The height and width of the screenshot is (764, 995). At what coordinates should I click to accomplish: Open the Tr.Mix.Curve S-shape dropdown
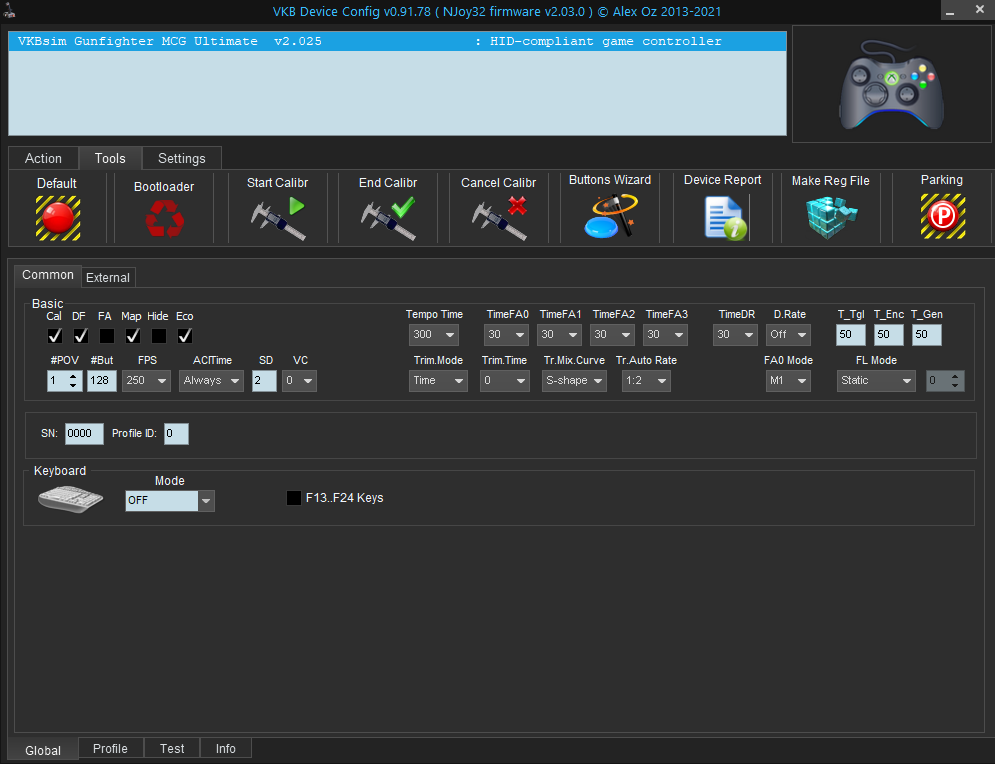574,381
